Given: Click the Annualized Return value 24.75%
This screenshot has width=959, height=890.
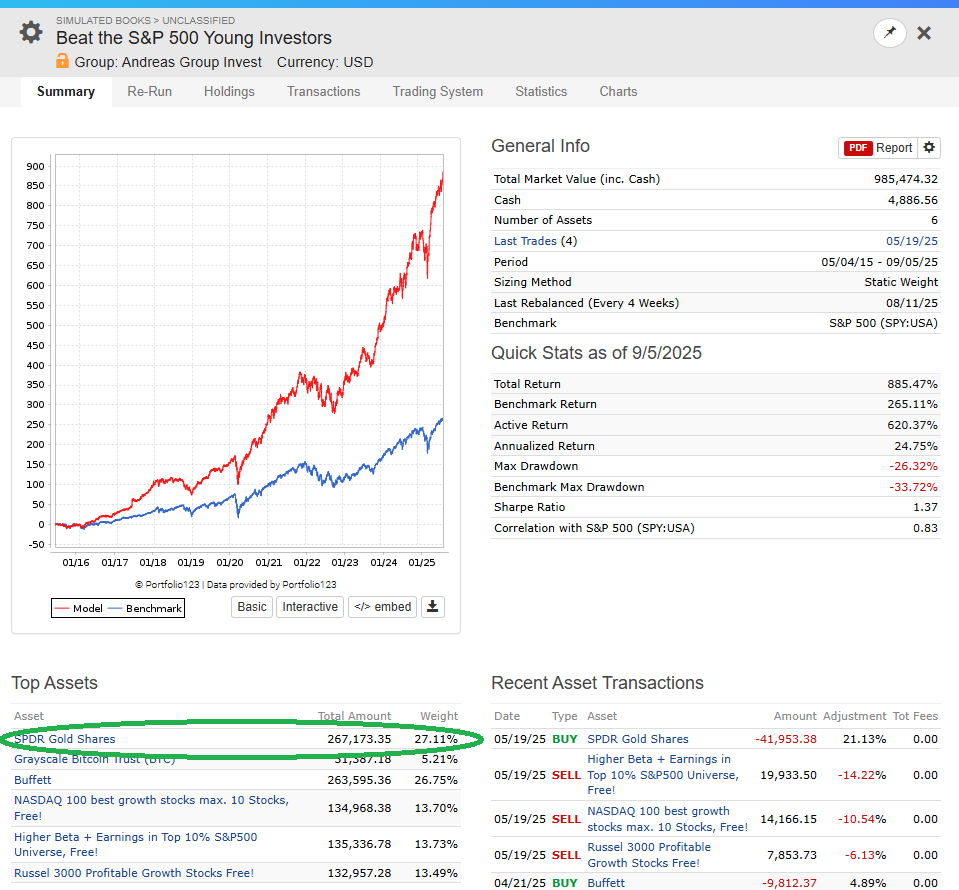Looking at the screenshot, I should [x=916, y=446].
